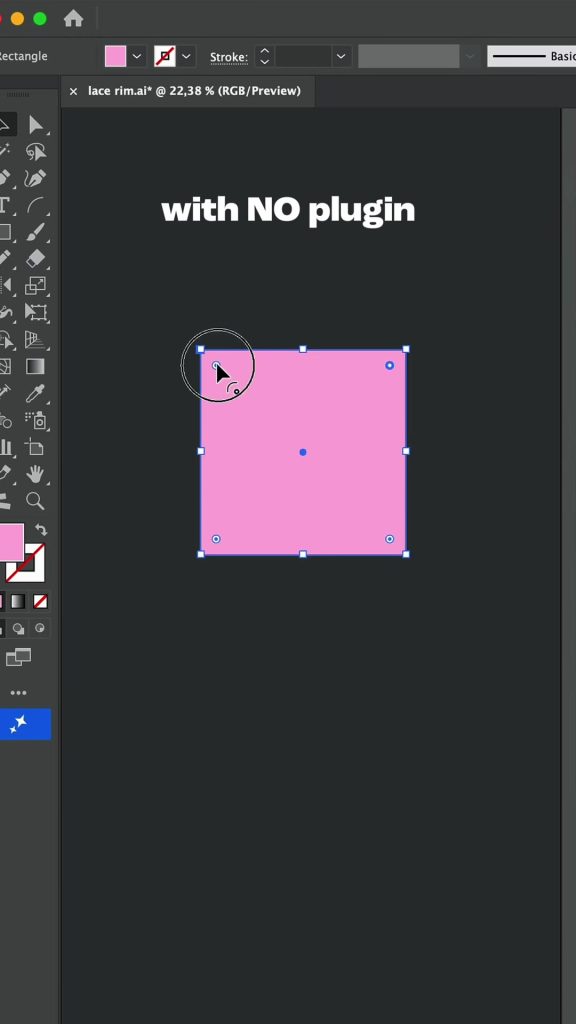Image resolution: width=576 pixels, height=1024 pixels.
Task: Click the rectangle's center point
Action: (x=303, y=452)
